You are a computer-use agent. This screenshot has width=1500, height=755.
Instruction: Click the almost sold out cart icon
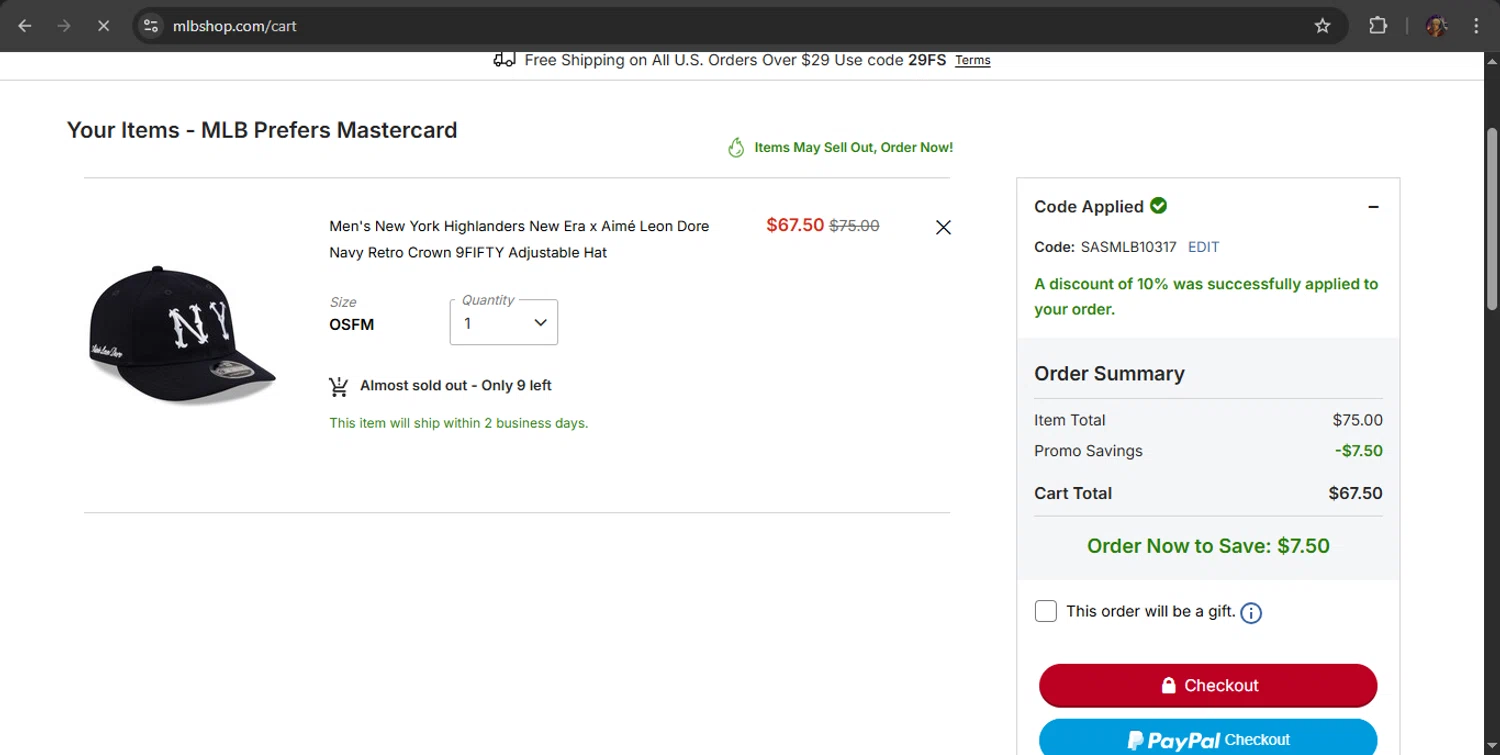pyautogui.click(x=339, y=386)
